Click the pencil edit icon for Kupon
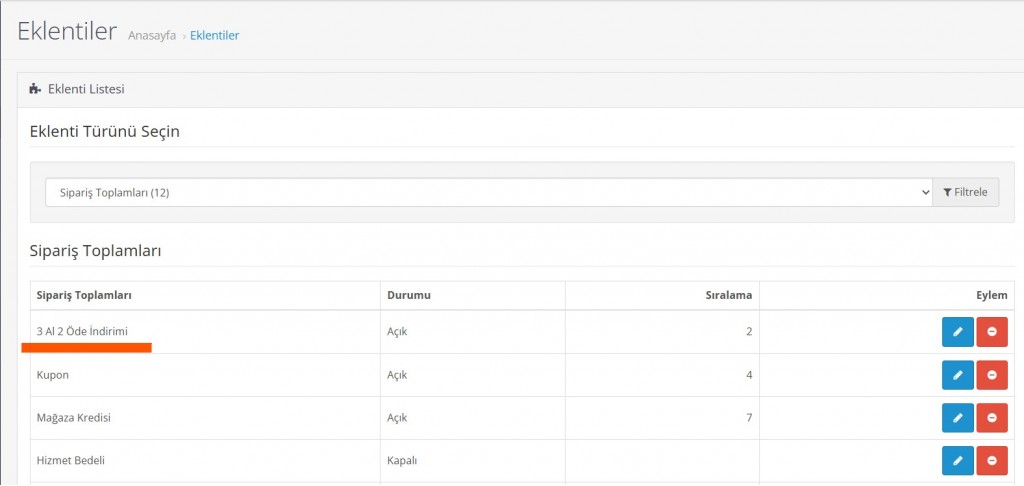 point(957,375)
